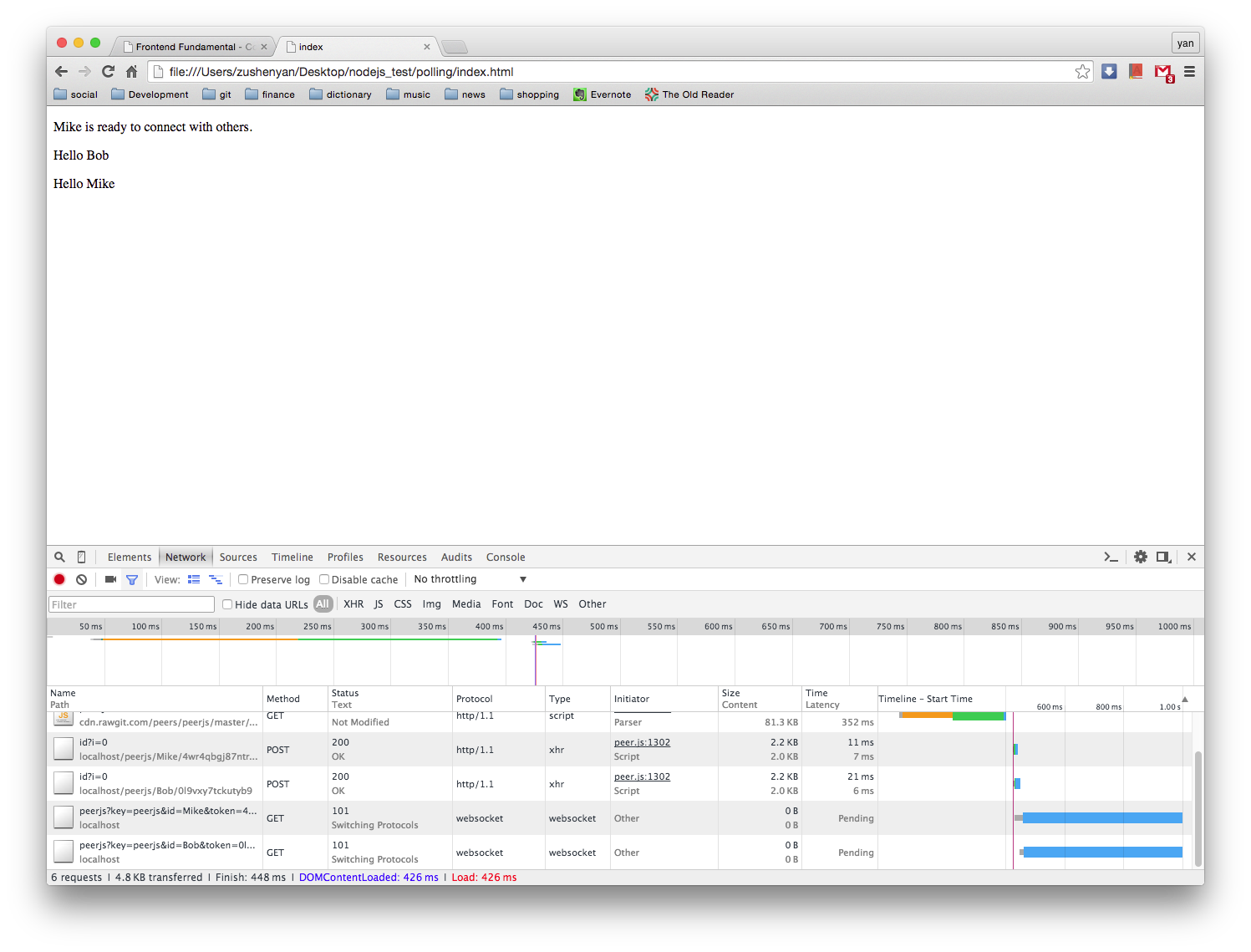Stop recording the network log
1251x952 pixels.
point(59,579)
